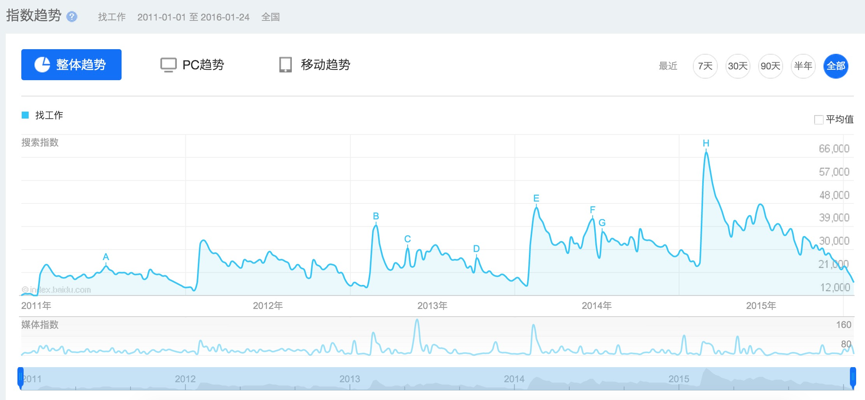Select the 90天 time range

[770, 66]
